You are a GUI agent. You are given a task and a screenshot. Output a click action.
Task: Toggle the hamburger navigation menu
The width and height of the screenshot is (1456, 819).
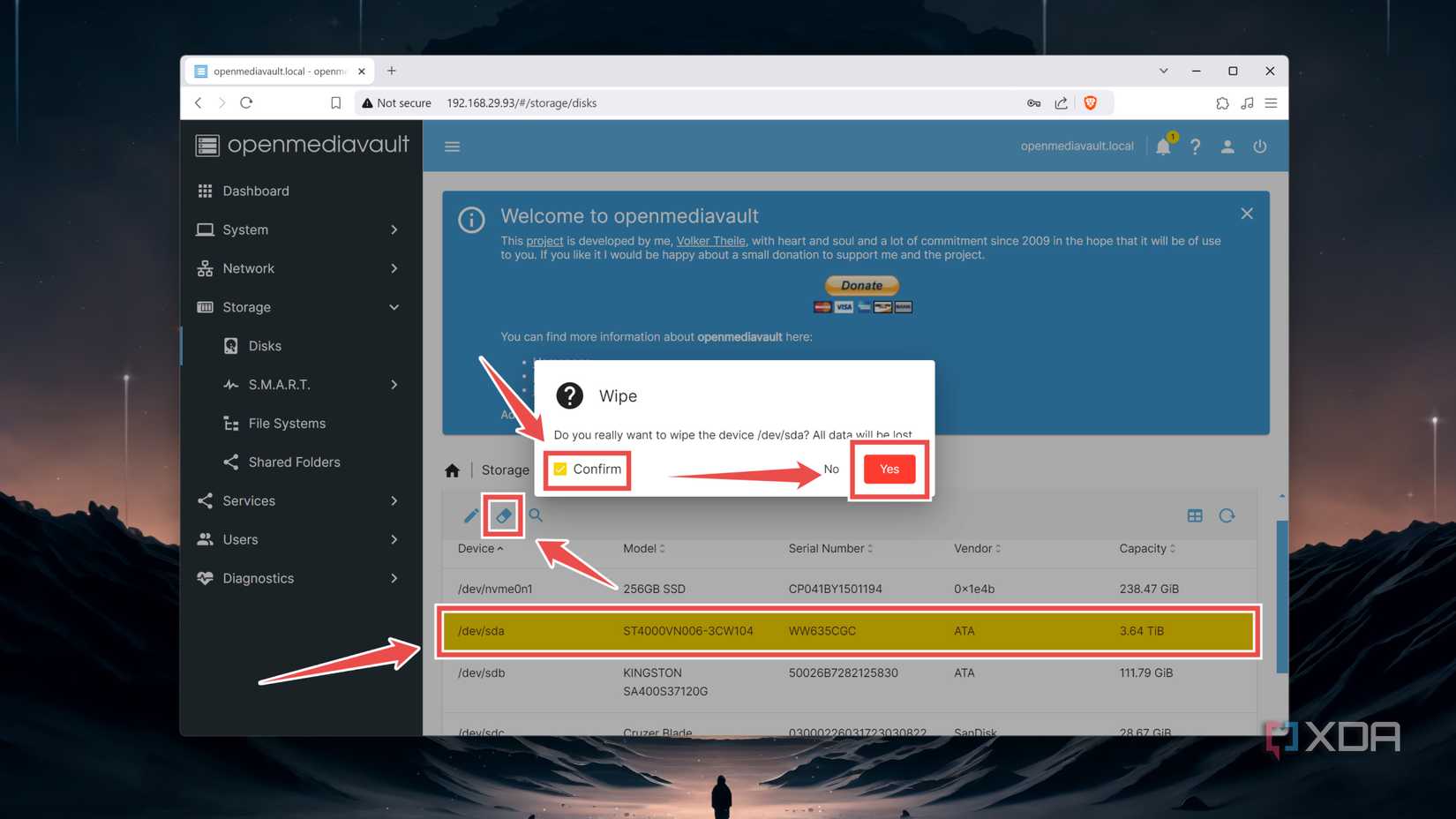coord(452,147)
